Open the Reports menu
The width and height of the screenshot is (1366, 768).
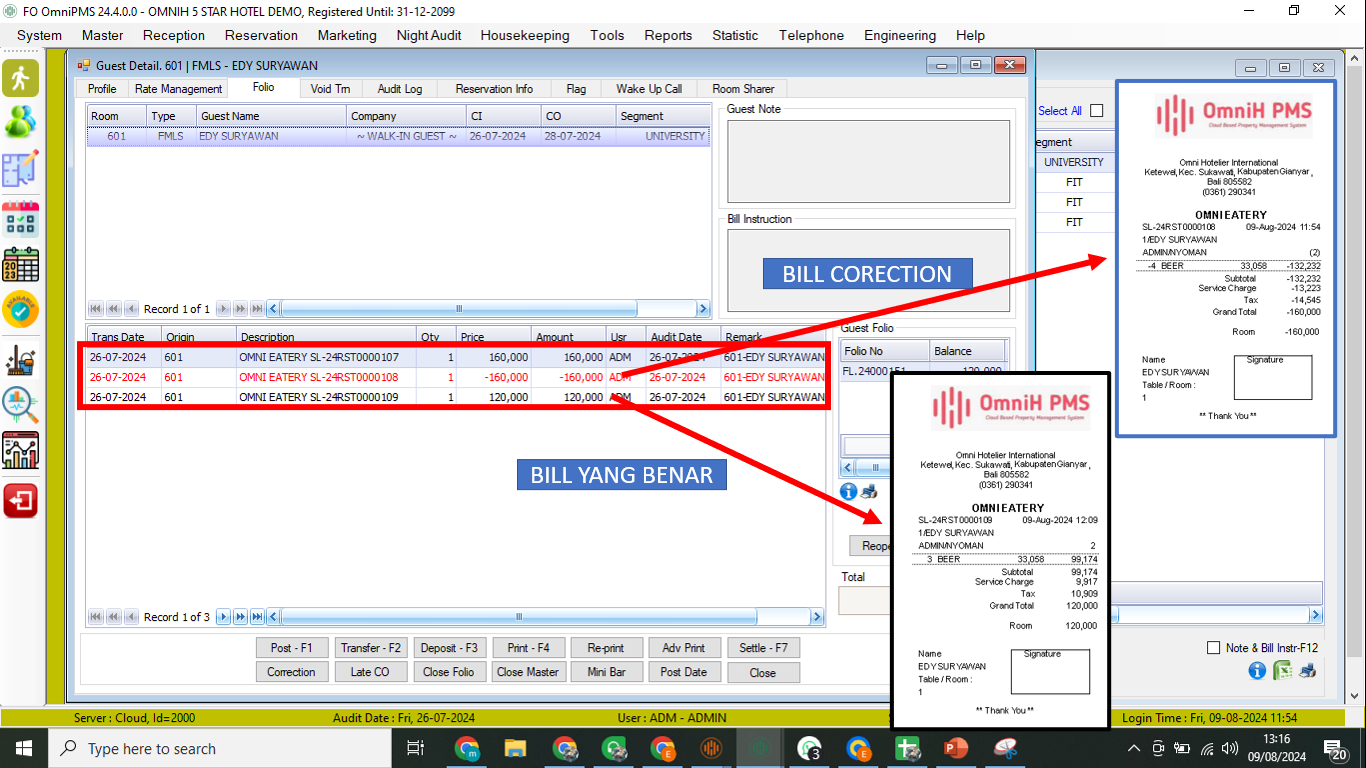(668, 35)
